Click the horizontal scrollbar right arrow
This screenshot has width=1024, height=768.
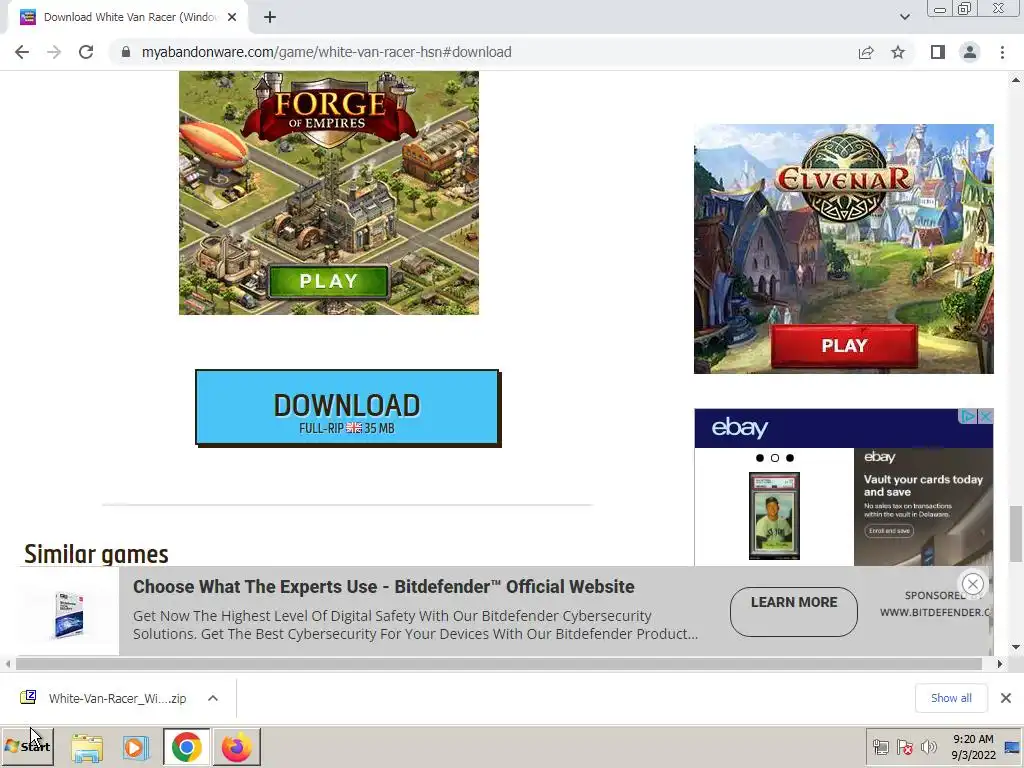(999, 664)
